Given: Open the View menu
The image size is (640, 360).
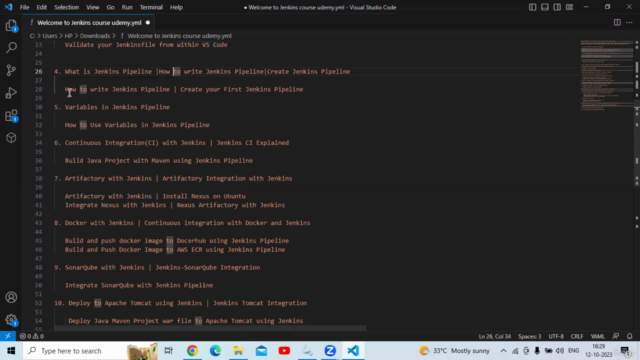Looking at the screenshot, I should [93, 7].
